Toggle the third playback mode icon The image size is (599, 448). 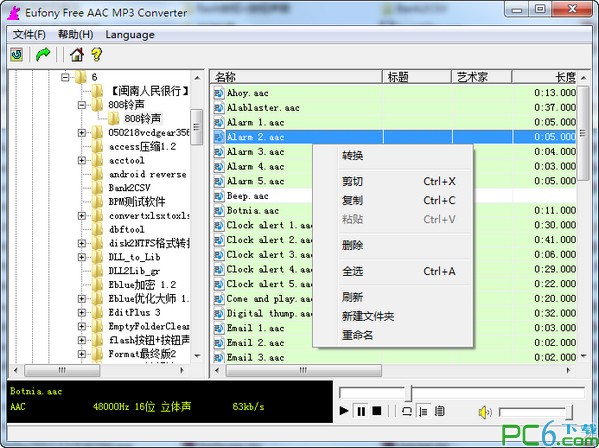tap(440, 411)
